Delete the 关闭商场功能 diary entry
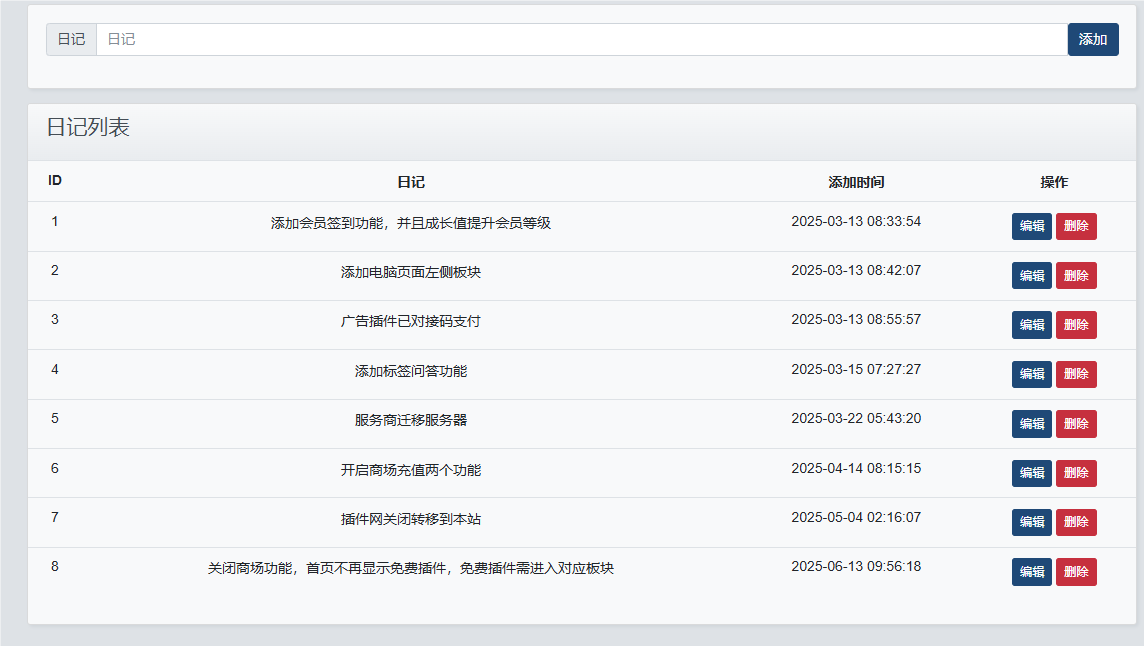 click(1076, 572)
